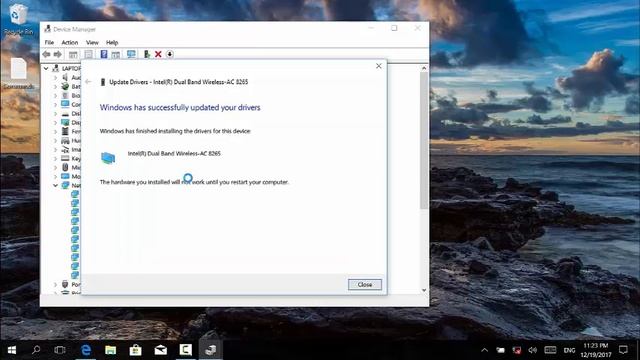
Task: Open Microsoft Store from the taskbar
Action: coord(136,350)
